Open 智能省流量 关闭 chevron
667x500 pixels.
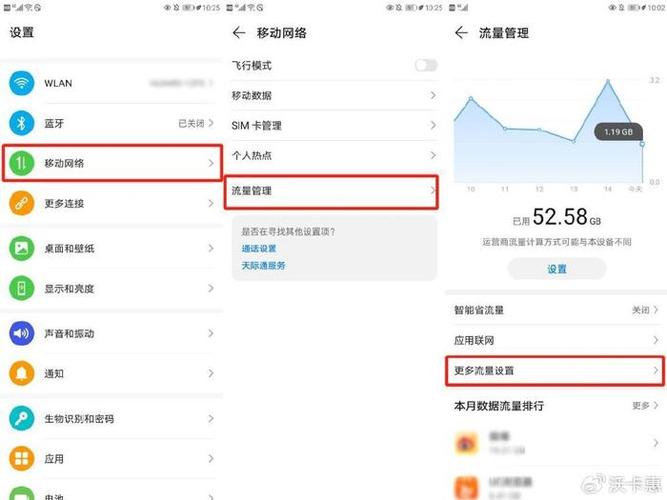pos(656,310)
